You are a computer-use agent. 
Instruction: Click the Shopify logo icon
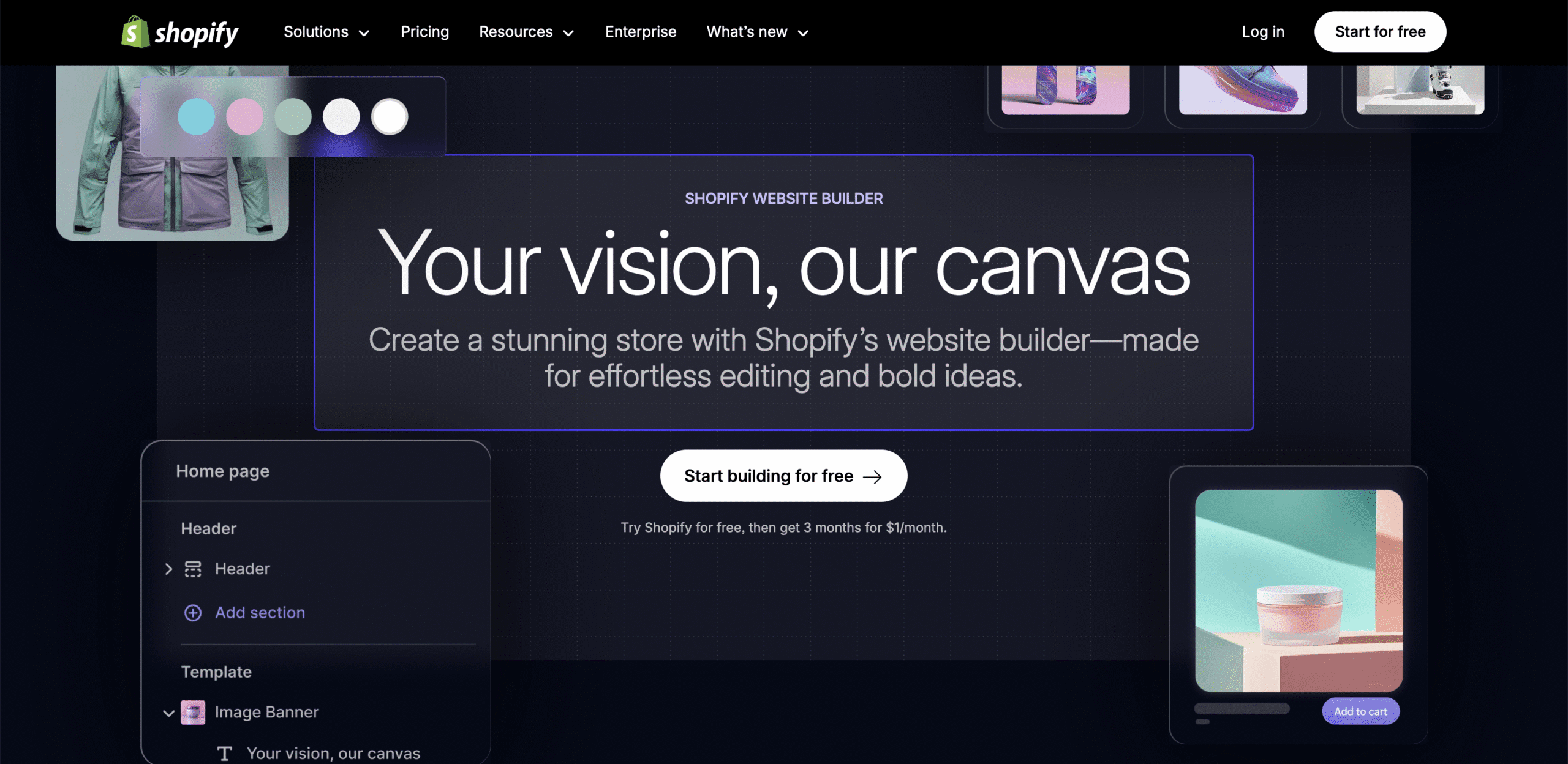tap(135, 32)
